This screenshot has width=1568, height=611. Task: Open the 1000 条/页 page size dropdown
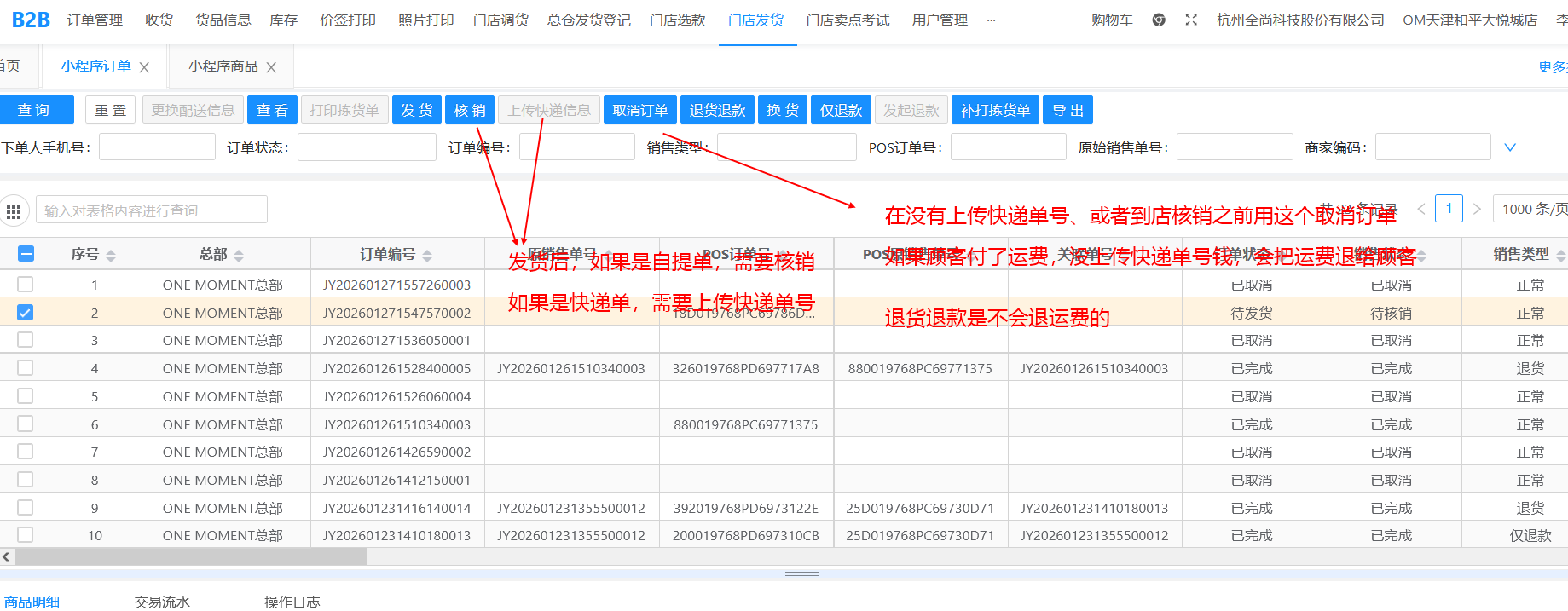(1532, 209)
